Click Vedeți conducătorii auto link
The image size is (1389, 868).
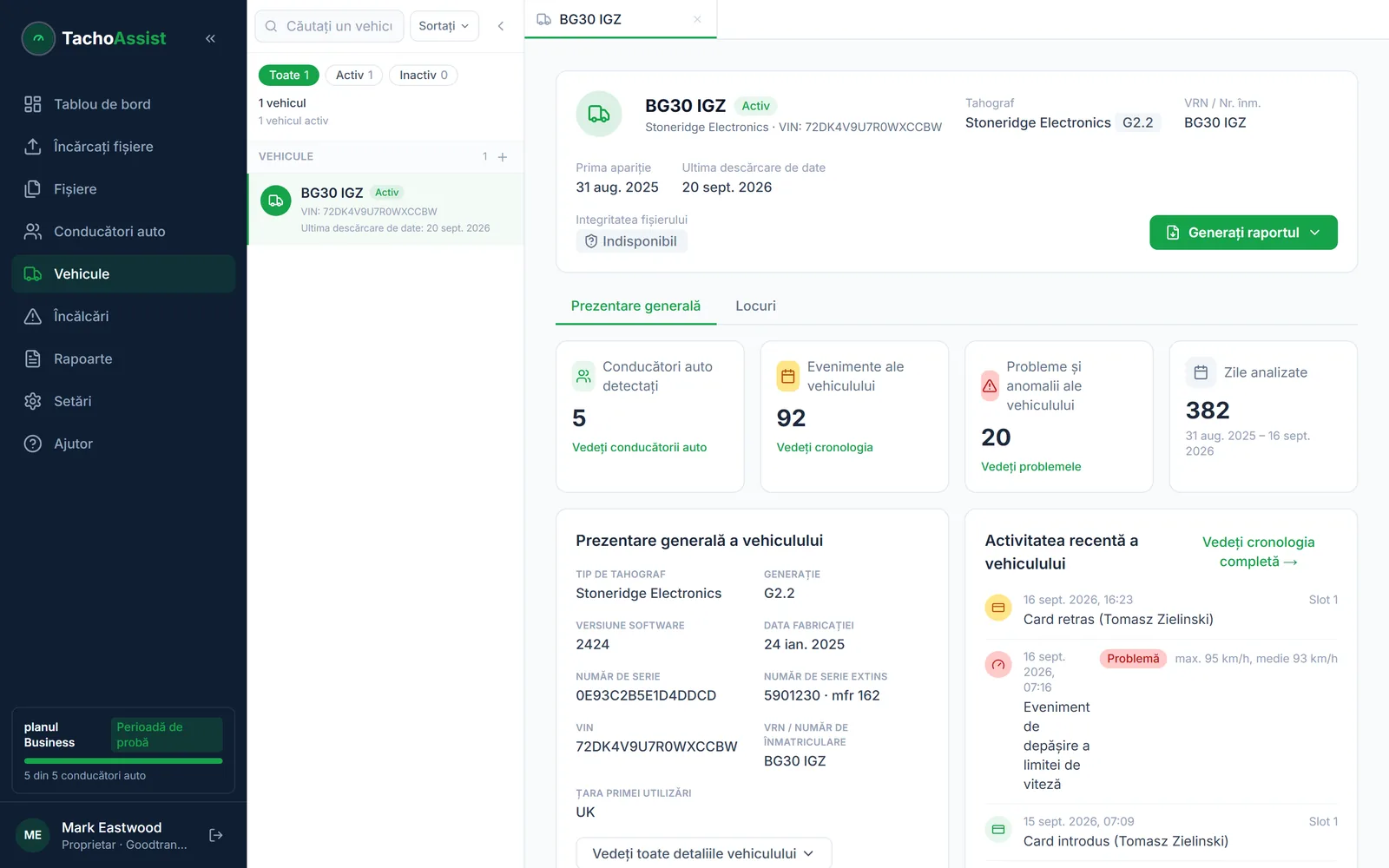coord(639,448)
